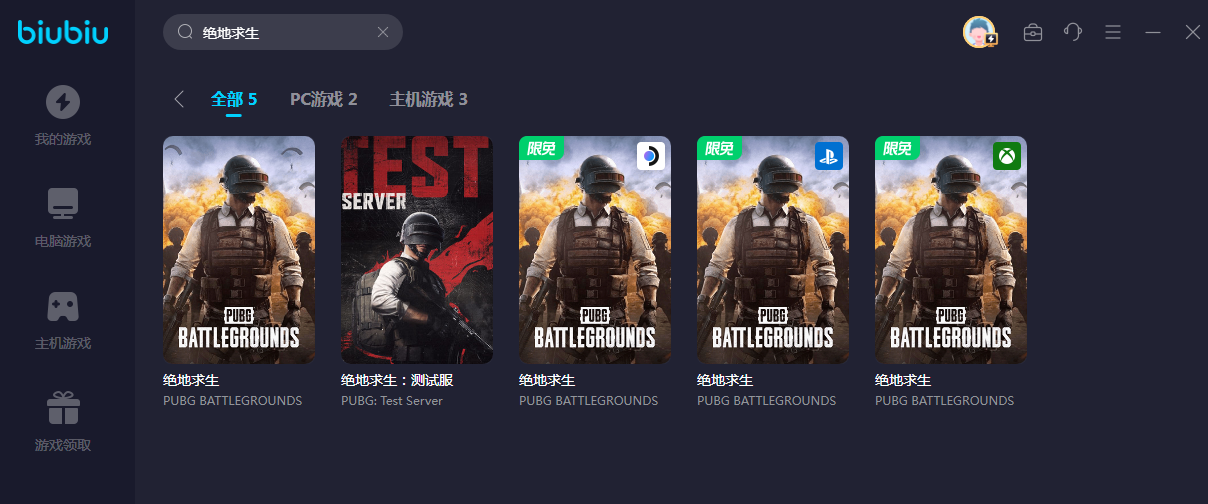
Task: Click the search magnifier icon
Action: click(185, 32)
